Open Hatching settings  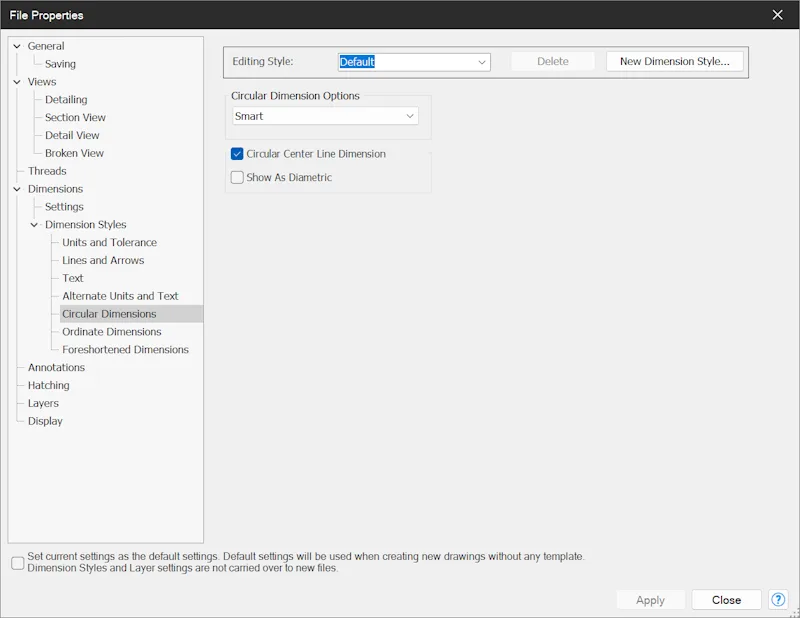click(x=48, y=385)
